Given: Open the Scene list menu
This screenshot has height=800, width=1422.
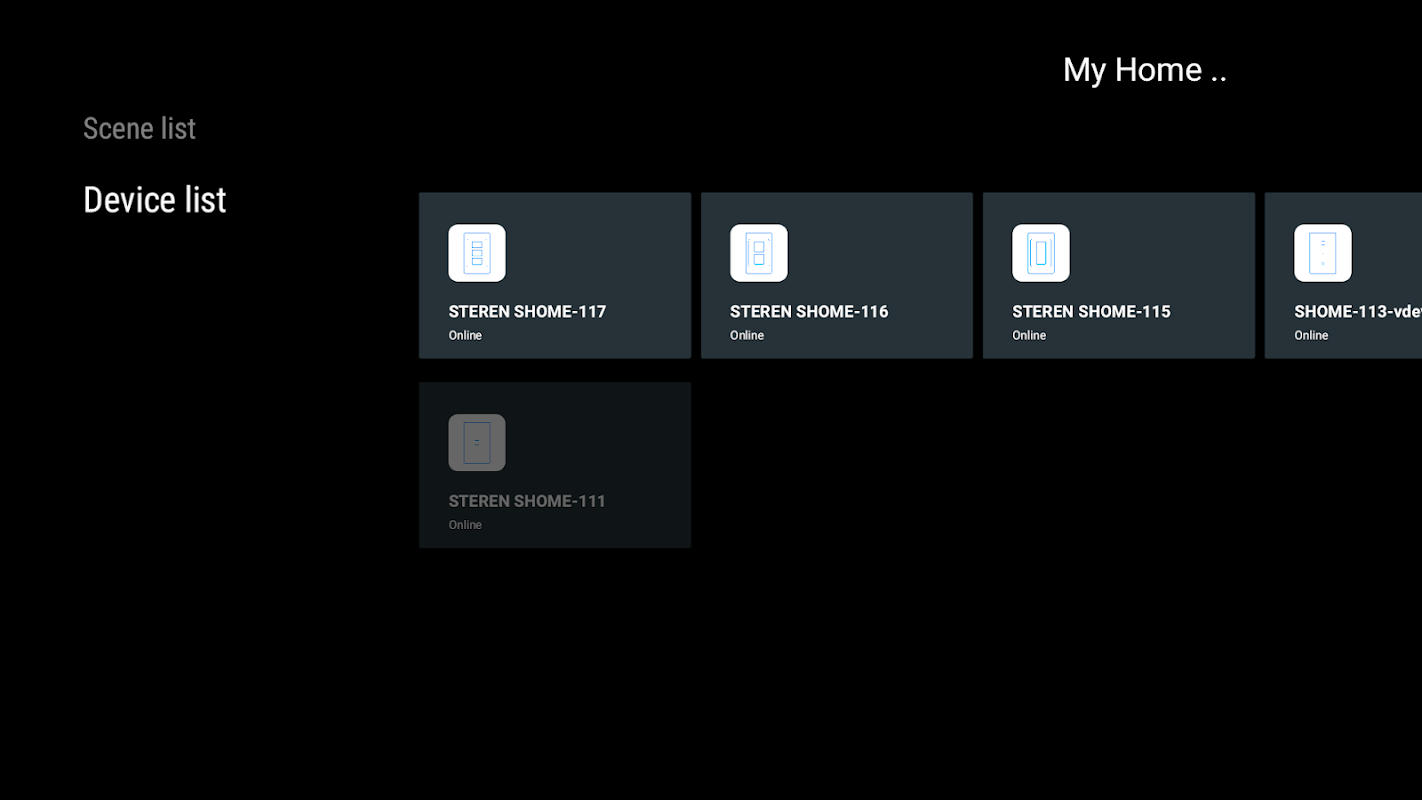Looking at the screenshot, I should (139, 128).
